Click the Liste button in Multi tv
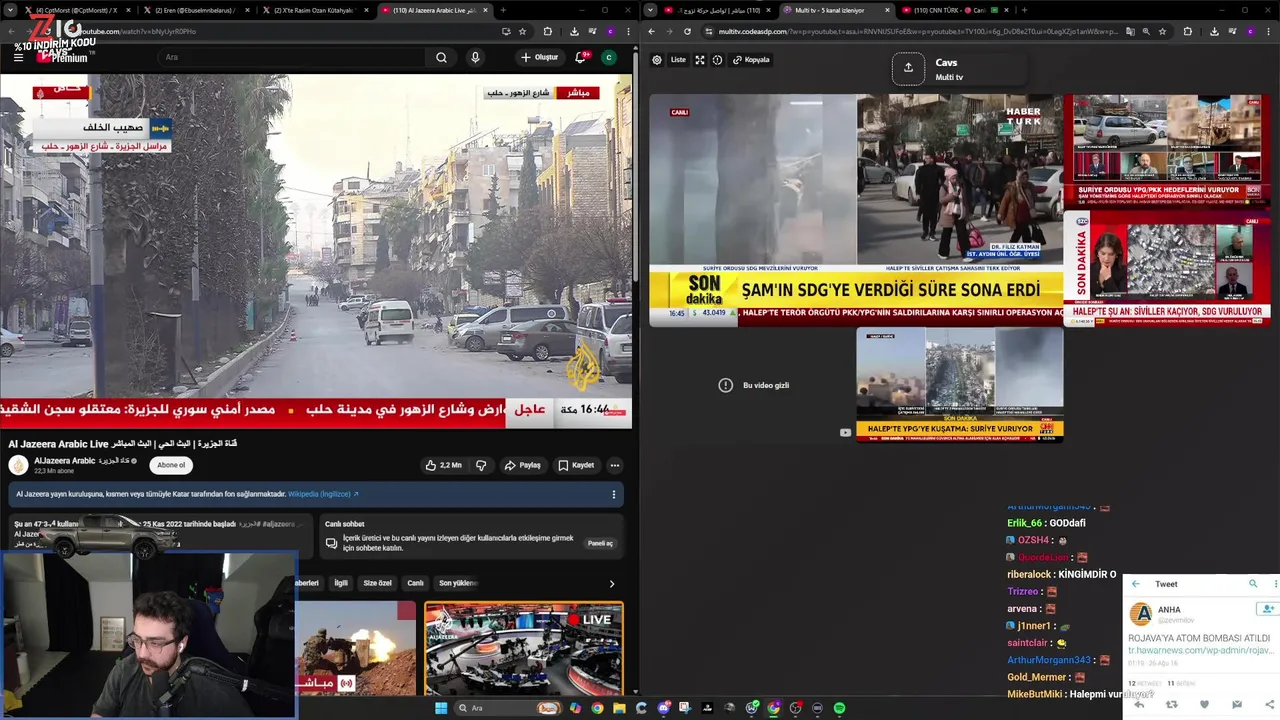Screen dimensions: 1280x720 [x=678, y=60]
